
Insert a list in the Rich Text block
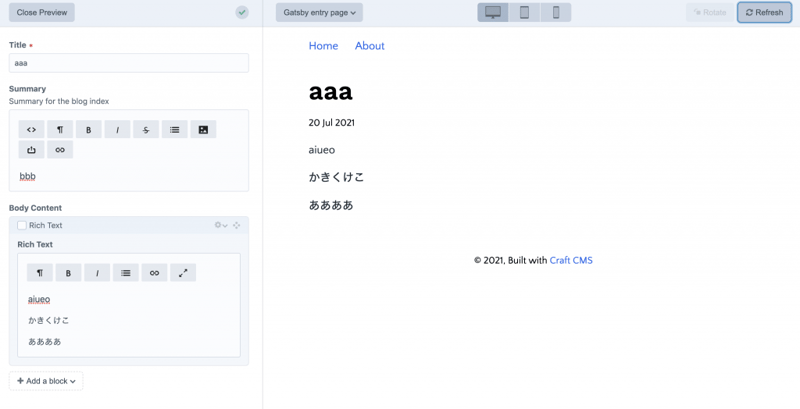tap(125, 272)
